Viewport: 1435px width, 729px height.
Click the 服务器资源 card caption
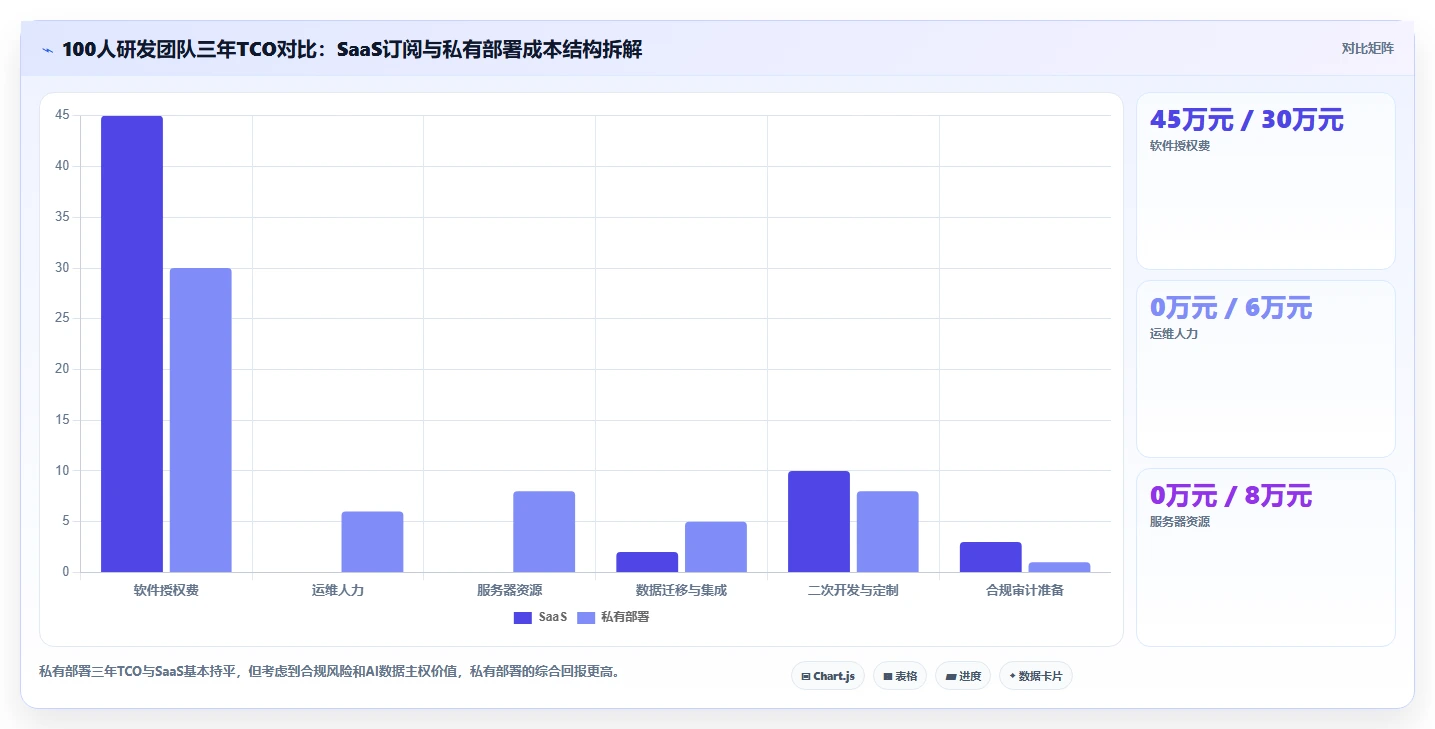point(1180,522)
